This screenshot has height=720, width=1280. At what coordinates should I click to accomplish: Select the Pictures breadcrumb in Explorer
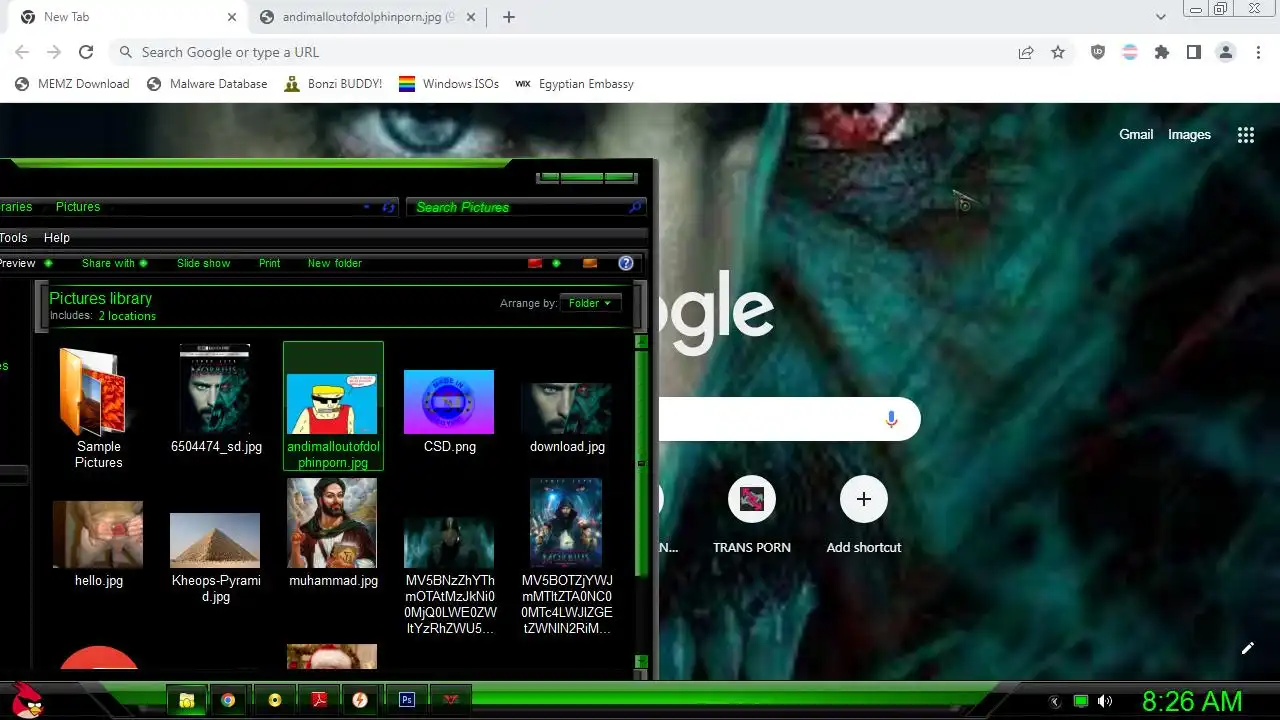[x=78, y=207]
